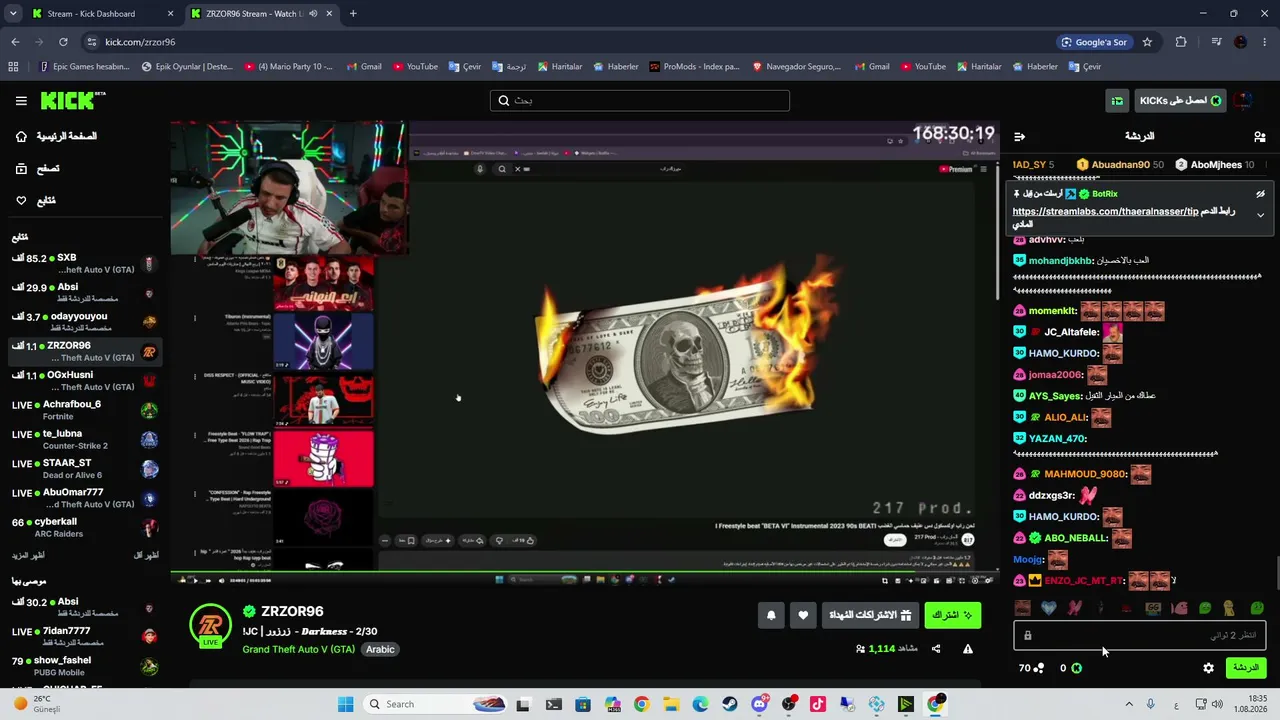Open AbuOmar777 channel in sidebar
The height and width of the screenshot is (720, 1280).
tap(85, 498)
